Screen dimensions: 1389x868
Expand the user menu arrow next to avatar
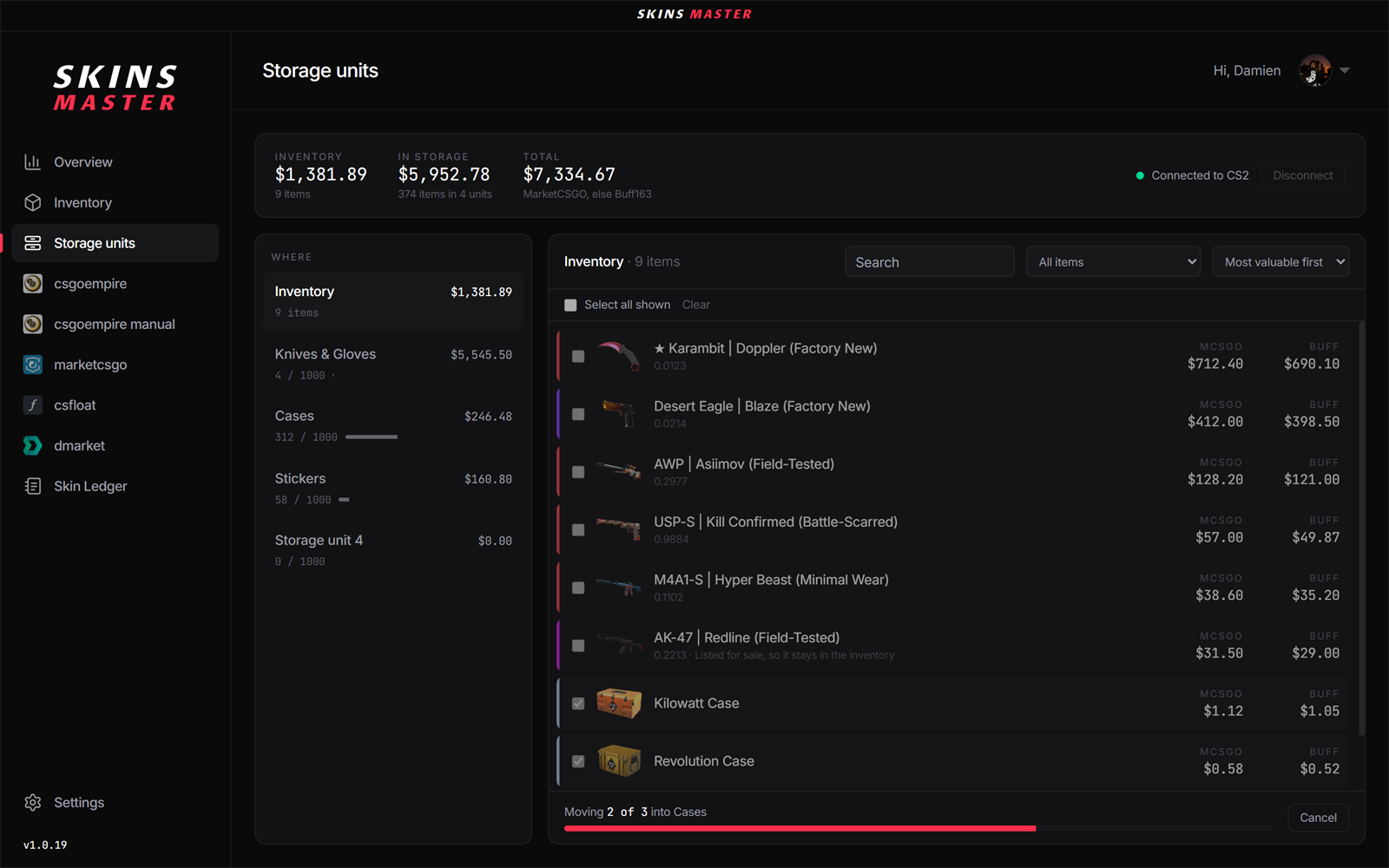1345,70
